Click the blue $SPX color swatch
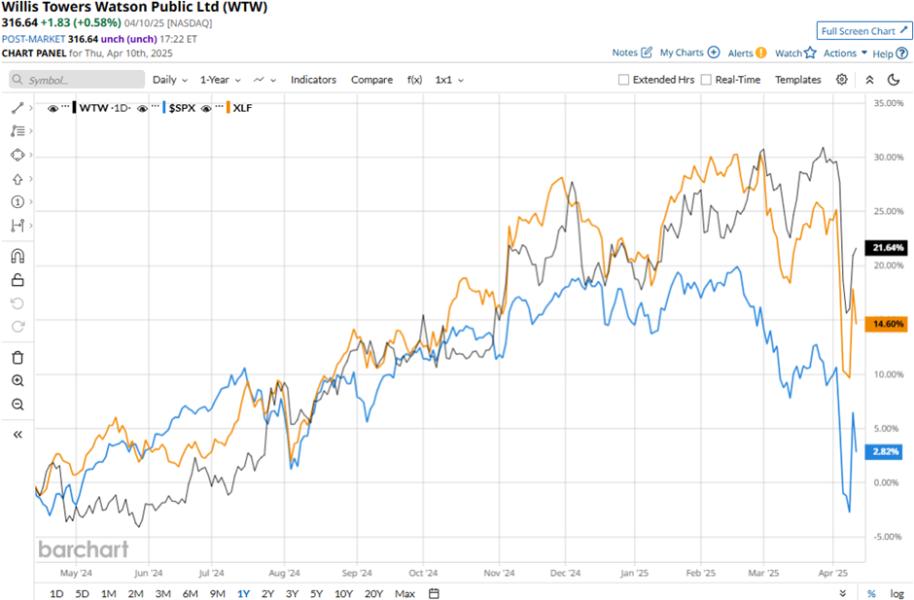 click(164, 108)
